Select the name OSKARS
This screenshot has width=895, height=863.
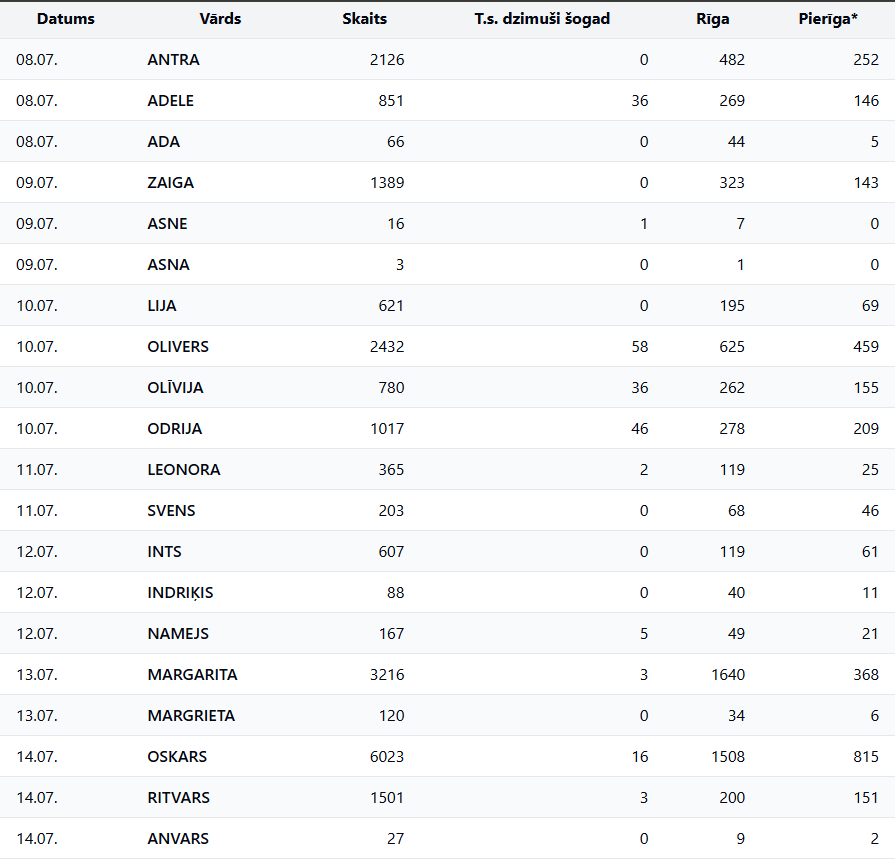pyautogui.click(x=177, y=757)
